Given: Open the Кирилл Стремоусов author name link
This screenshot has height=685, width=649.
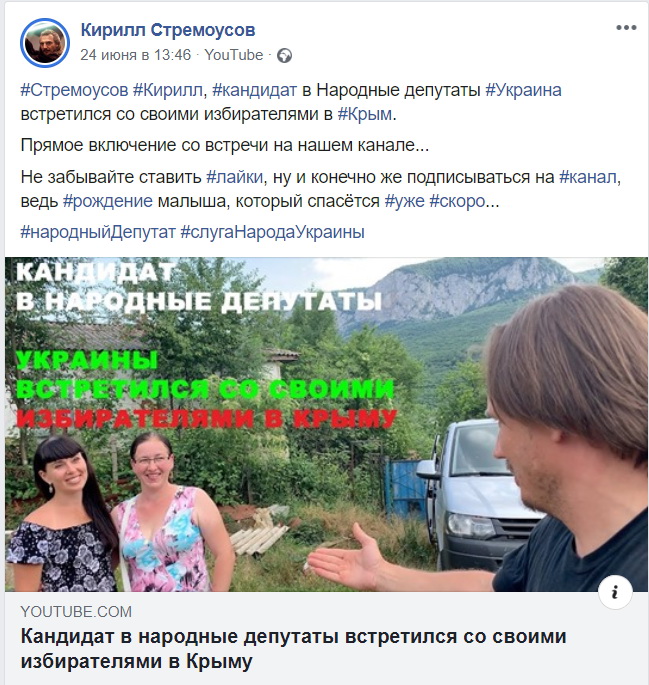Looking at the screenshot, I should [x=168, y=30].
